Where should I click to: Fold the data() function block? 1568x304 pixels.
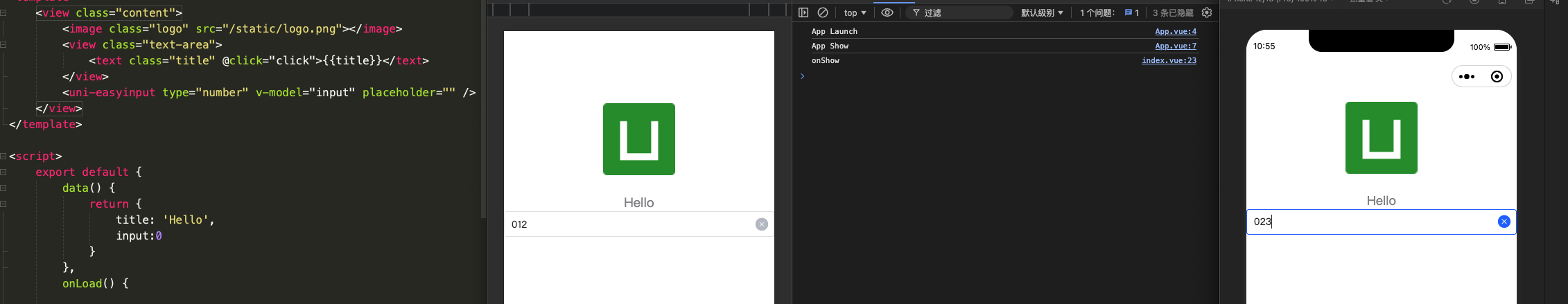[3, 188]
